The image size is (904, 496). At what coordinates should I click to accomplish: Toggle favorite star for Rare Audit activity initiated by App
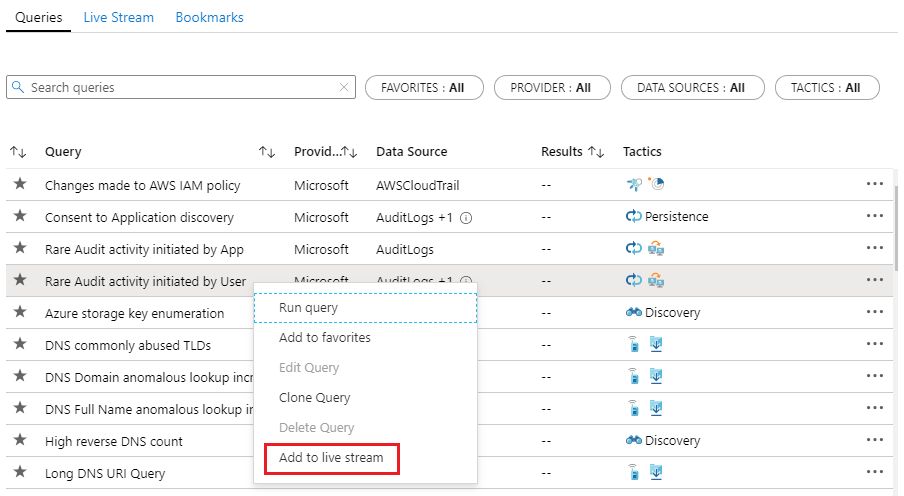pos(19,249)
